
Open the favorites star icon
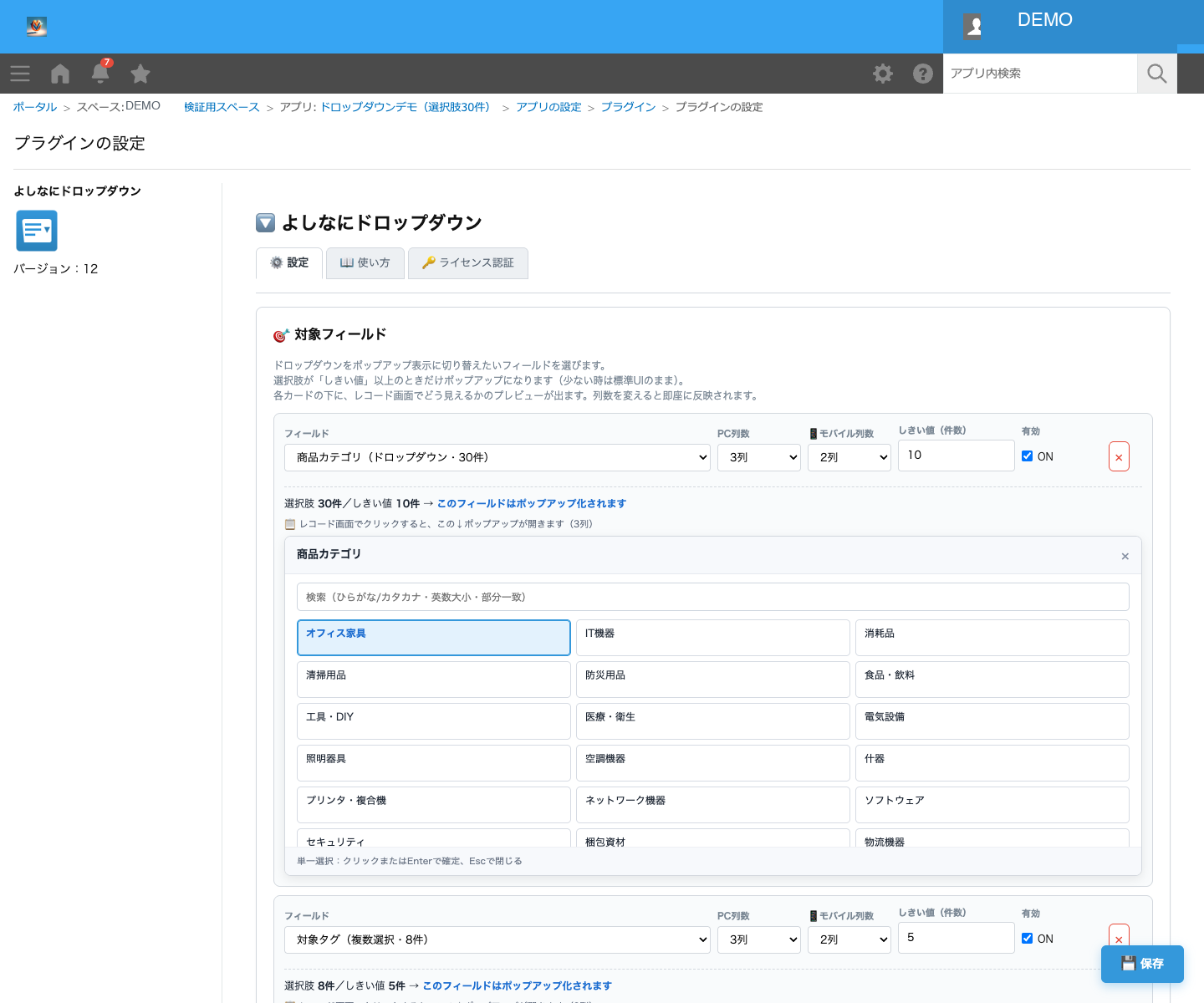click(x=140, y=74)
